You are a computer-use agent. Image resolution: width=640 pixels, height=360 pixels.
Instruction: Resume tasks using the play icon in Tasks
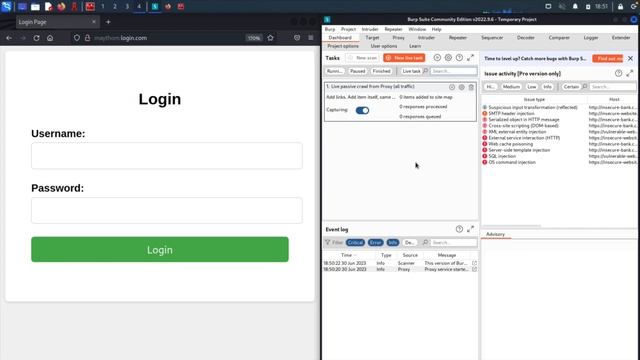[x=437, y=58]
